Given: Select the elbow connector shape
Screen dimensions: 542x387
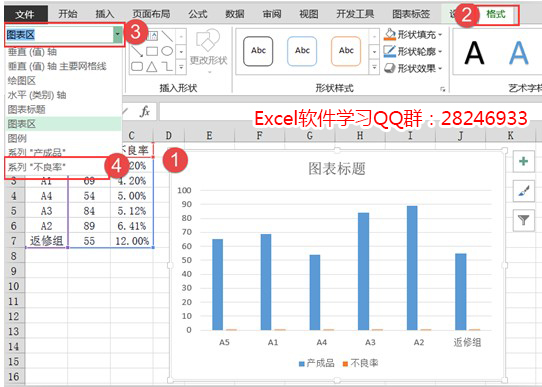Looking at the screenshot, I should click(167, 66).
